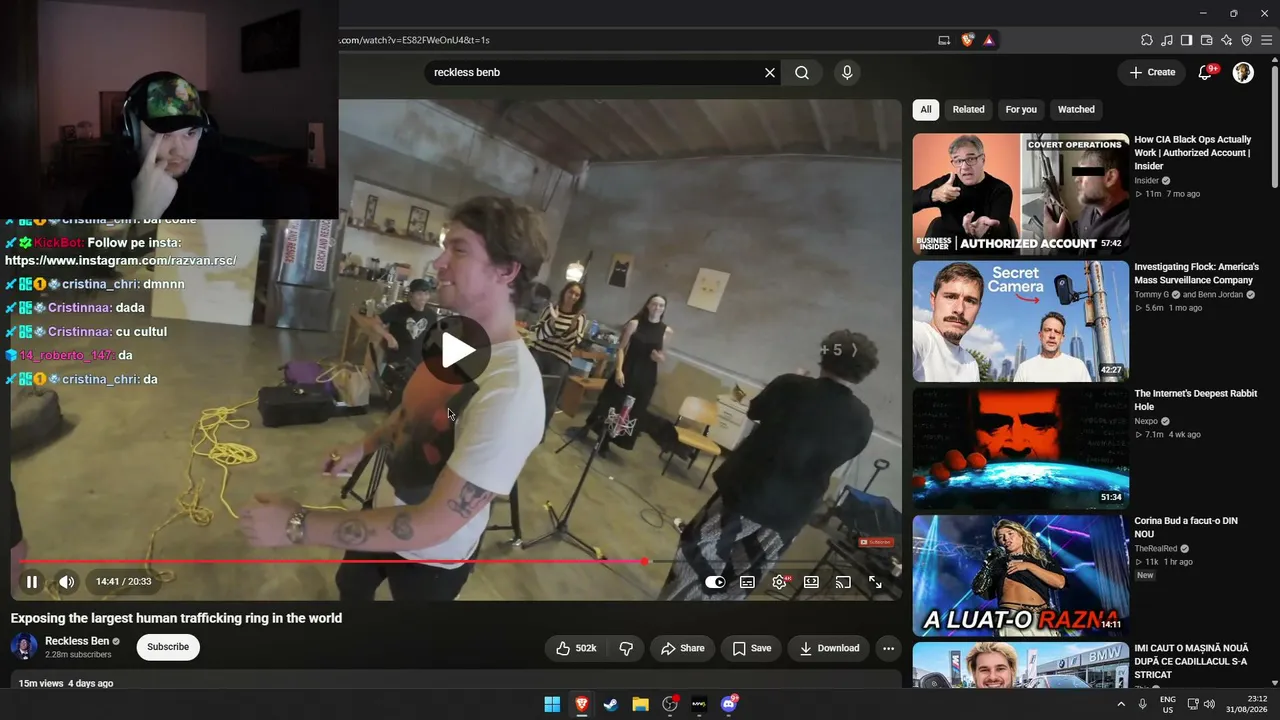Viewport: 1280px width, 720px height.
Task: Open 'Investigating Flock' video title
Action: pos(1196,274)
